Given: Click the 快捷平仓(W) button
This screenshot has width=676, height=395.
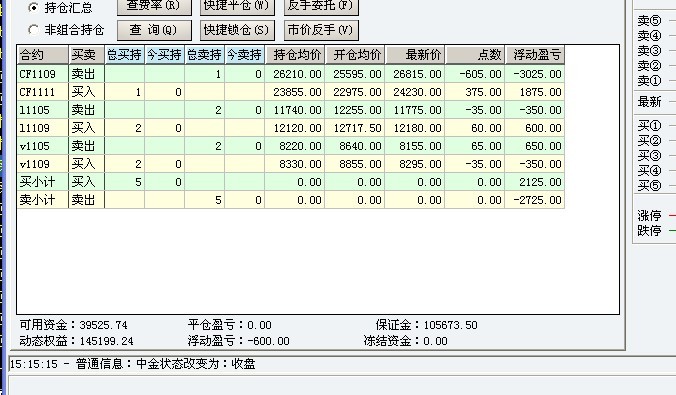Looking at the screenshot, I should click(237, 6).
